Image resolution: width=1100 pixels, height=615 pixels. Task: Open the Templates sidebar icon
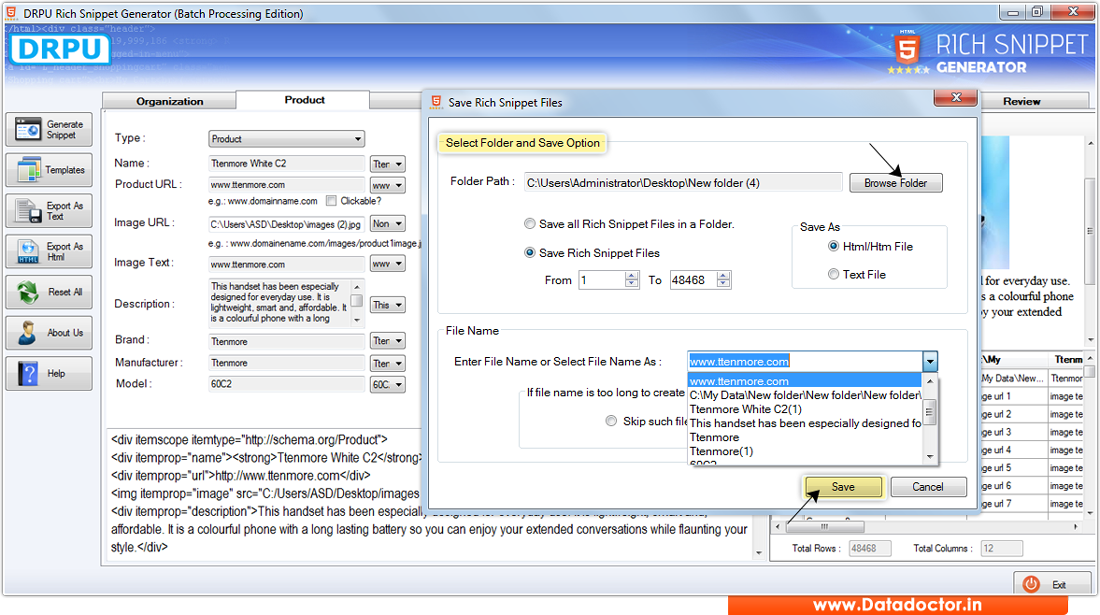[28, 170]
